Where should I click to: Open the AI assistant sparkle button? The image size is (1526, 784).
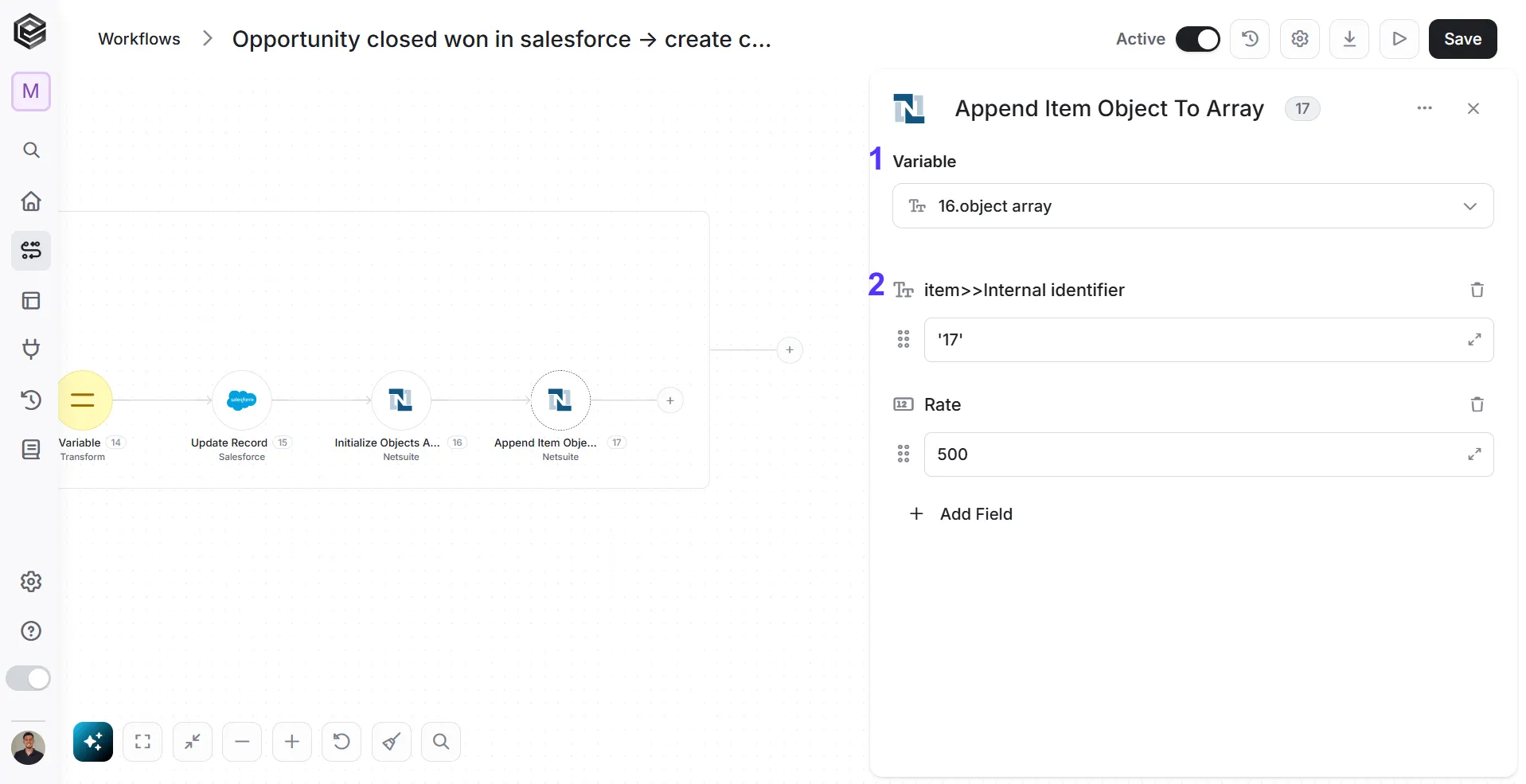click(x=93, y=742)
